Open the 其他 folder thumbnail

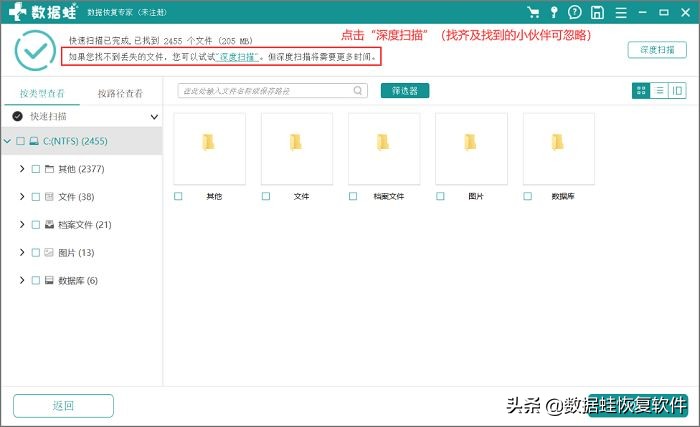pyautogui.click(x=209, y=148)
